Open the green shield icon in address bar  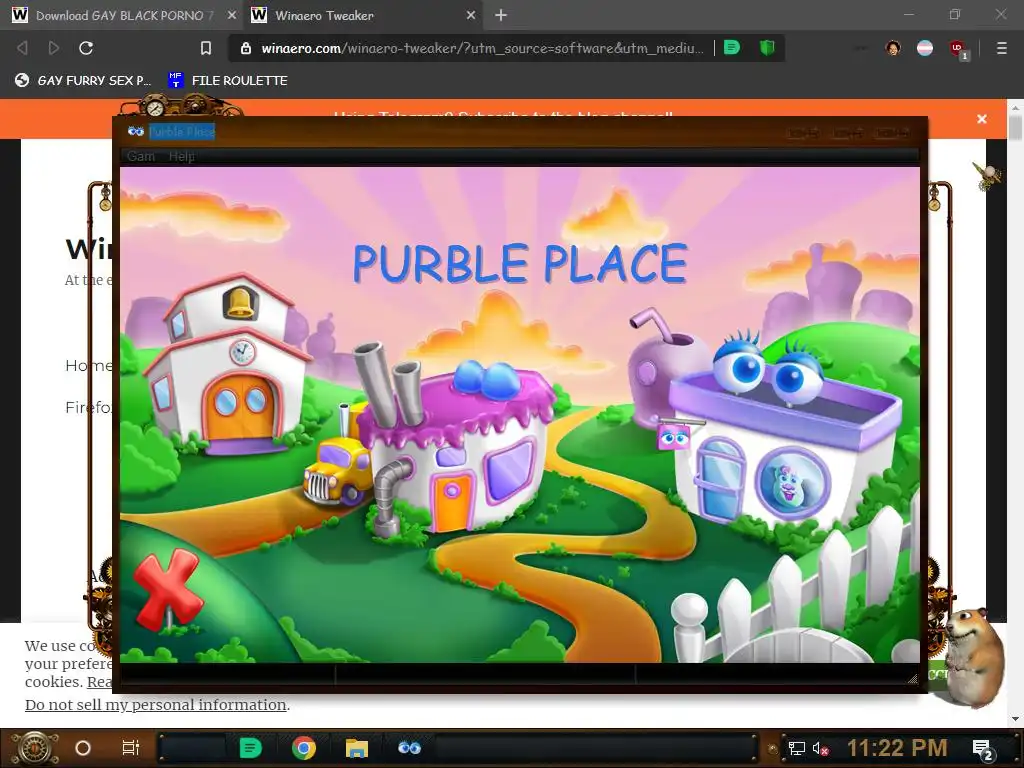coord(767,48)
